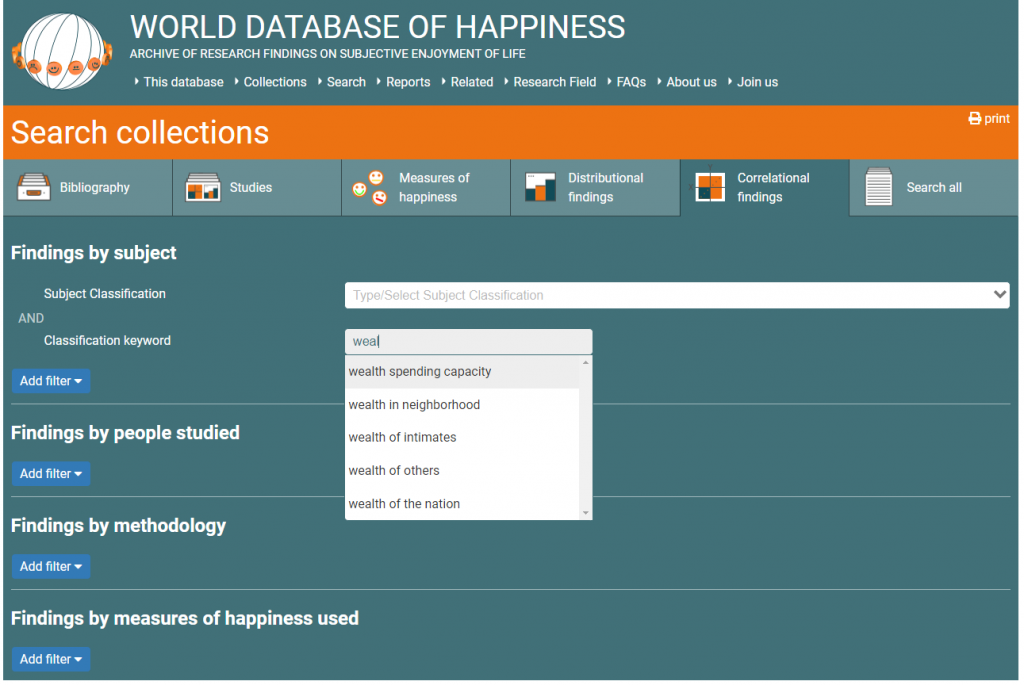Open the Subject Classification dropdown
Screen dimensions: 1024x685
pyautogui.click(x=677, y=295)
